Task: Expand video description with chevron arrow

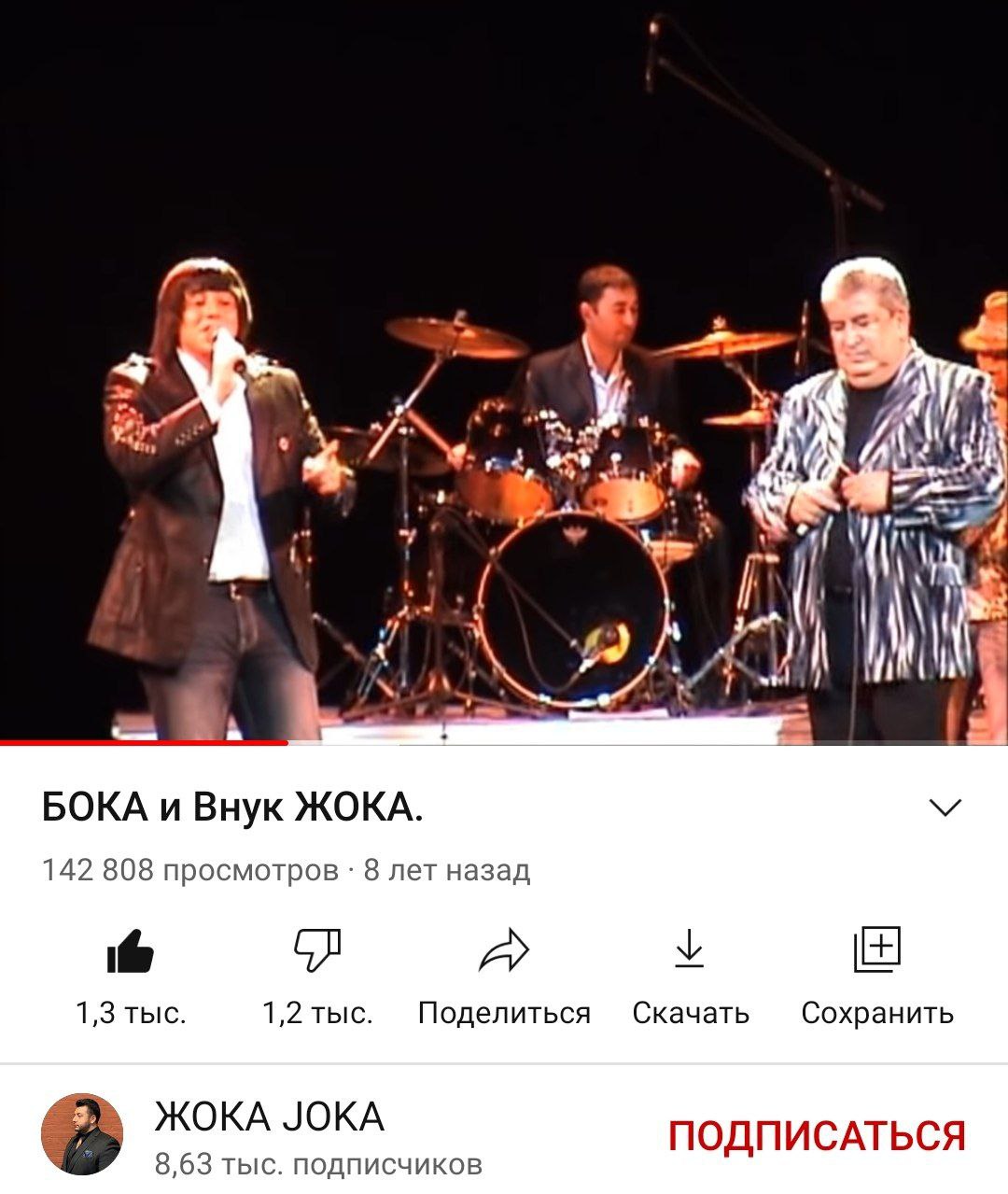Action: pos(946,808)
